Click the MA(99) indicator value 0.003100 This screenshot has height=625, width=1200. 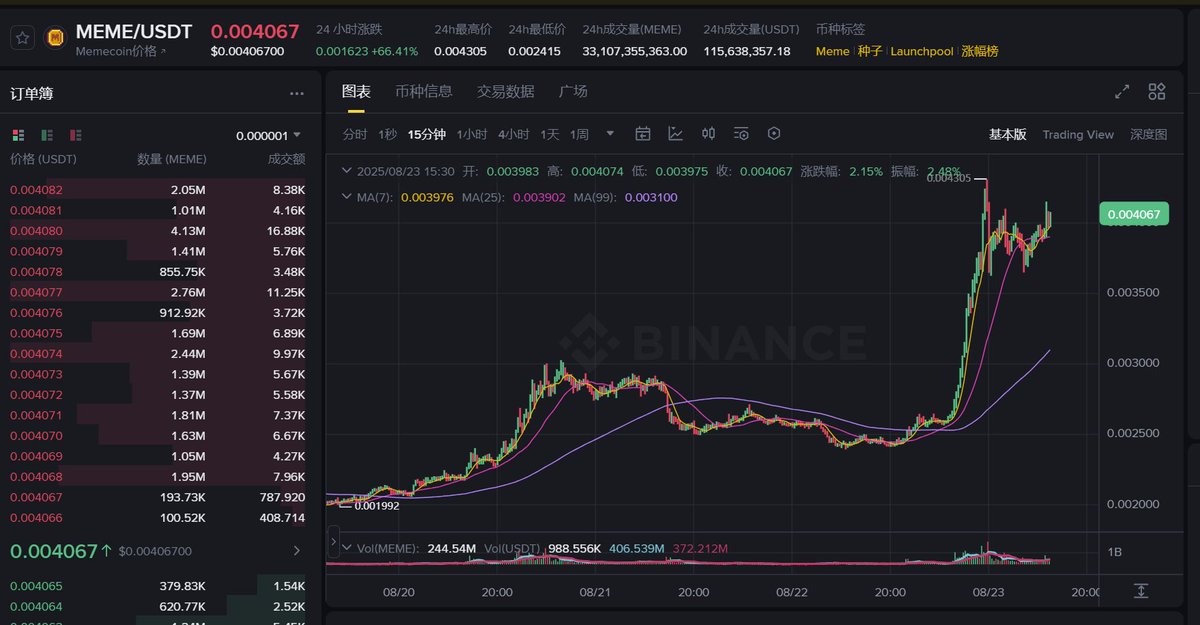(651, 197)
